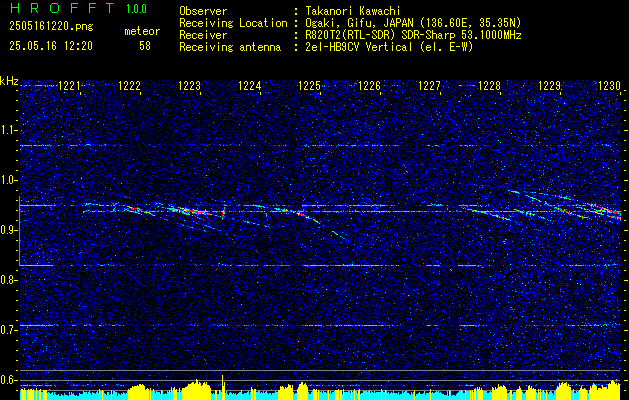This screenshot has height=400, width=629.
Task: Click the 1.1 kHz axis label
Action: (x=9, y=130)
